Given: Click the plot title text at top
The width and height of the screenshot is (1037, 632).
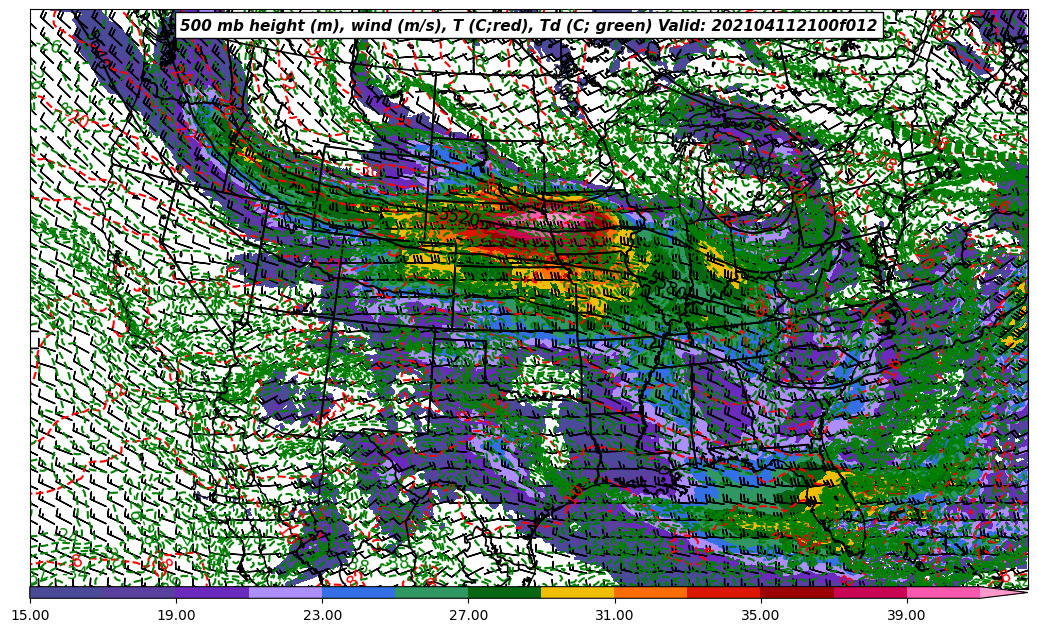Looking at the screenshot, I should [528, 26].
